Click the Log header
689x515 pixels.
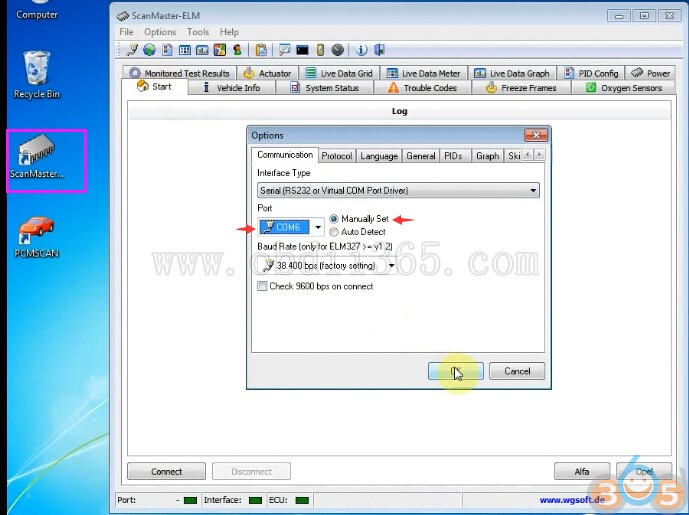[399, 111]
